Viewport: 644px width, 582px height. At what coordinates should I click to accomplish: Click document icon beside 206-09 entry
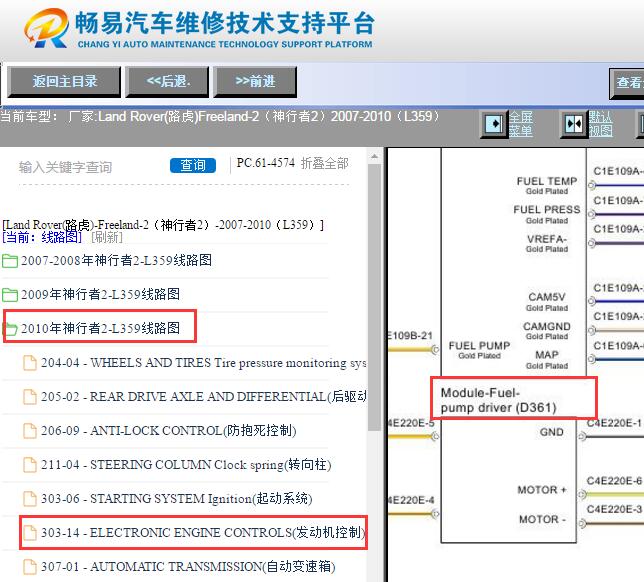(30, 430)
